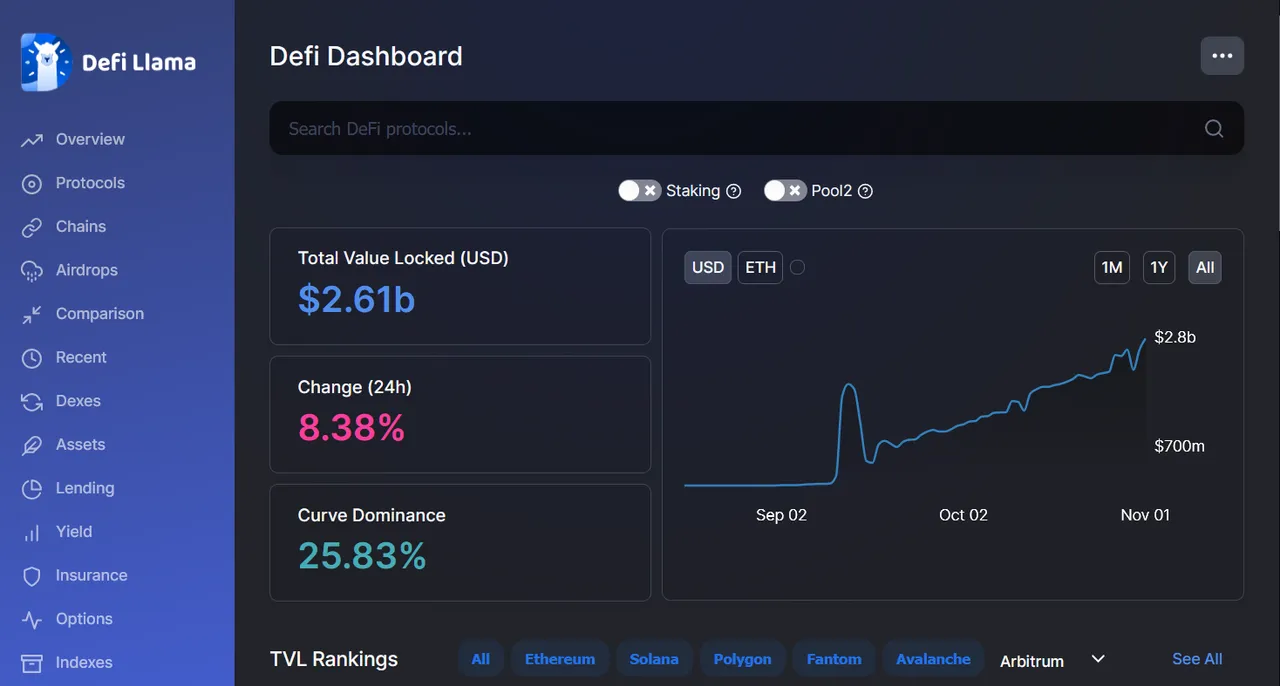Enable the Staking toggle

(639, 190)
